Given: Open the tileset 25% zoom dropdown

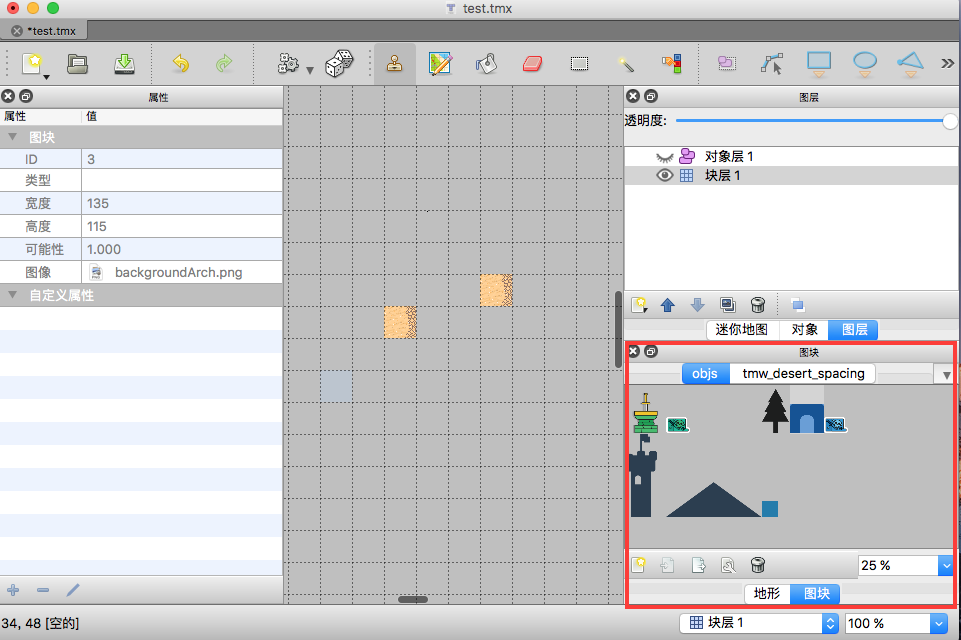Looking at the screenshot, I should [x=944, y=565].
